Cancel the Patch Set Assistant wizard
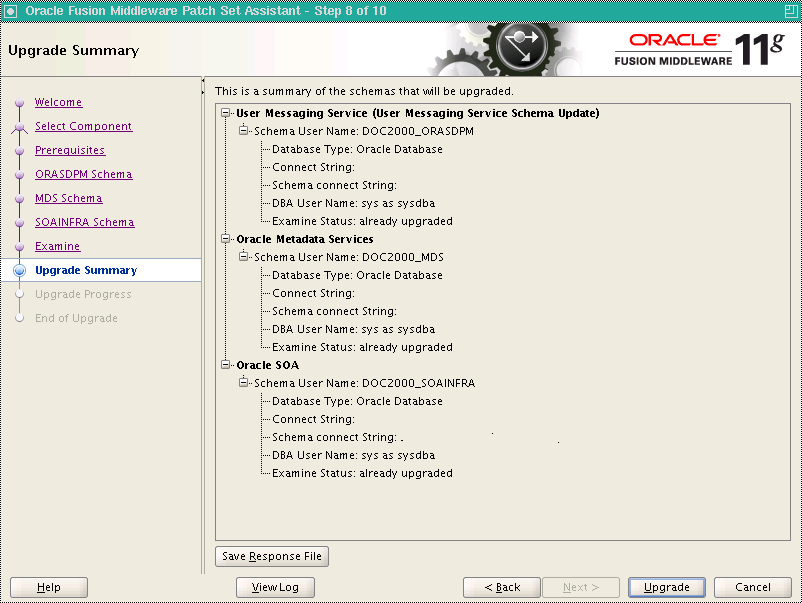802x603 pixels. coord(752,587)
